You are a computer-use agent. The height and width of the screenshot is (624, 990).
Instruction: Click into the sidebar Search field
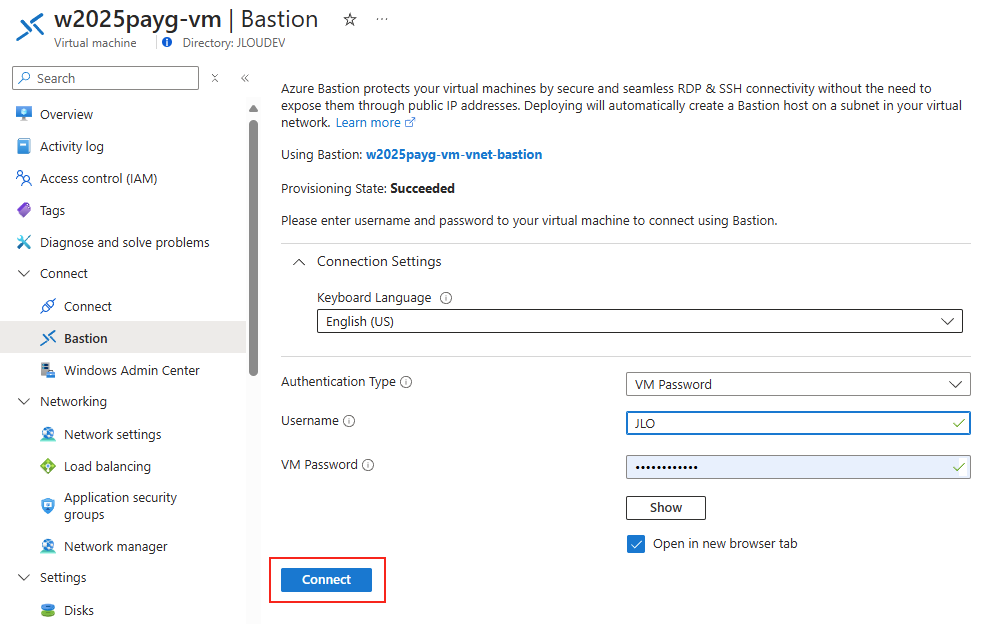coord(105,78)
